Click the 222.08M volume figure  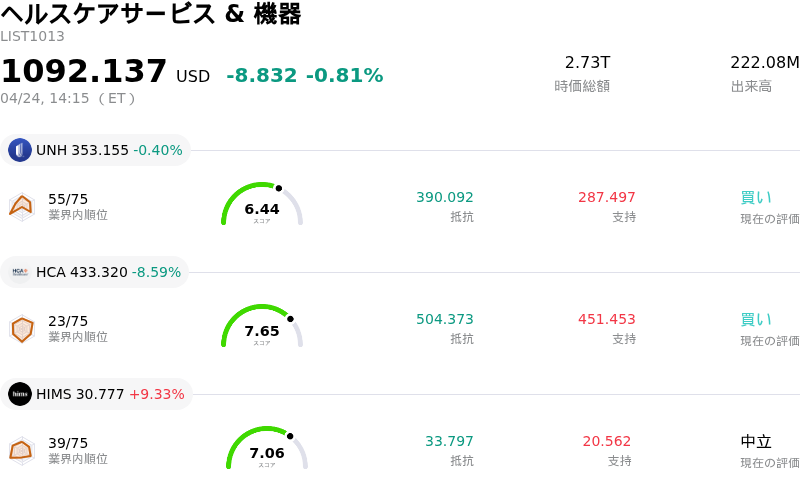[764, 62]
